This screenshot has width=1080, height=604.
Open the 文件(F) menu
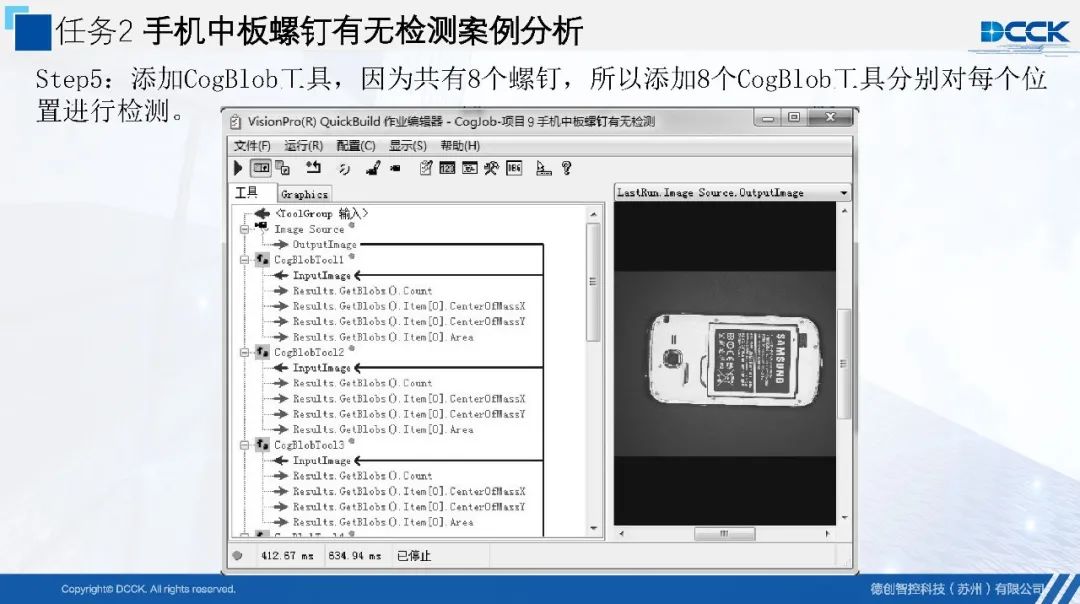point(252,145)
